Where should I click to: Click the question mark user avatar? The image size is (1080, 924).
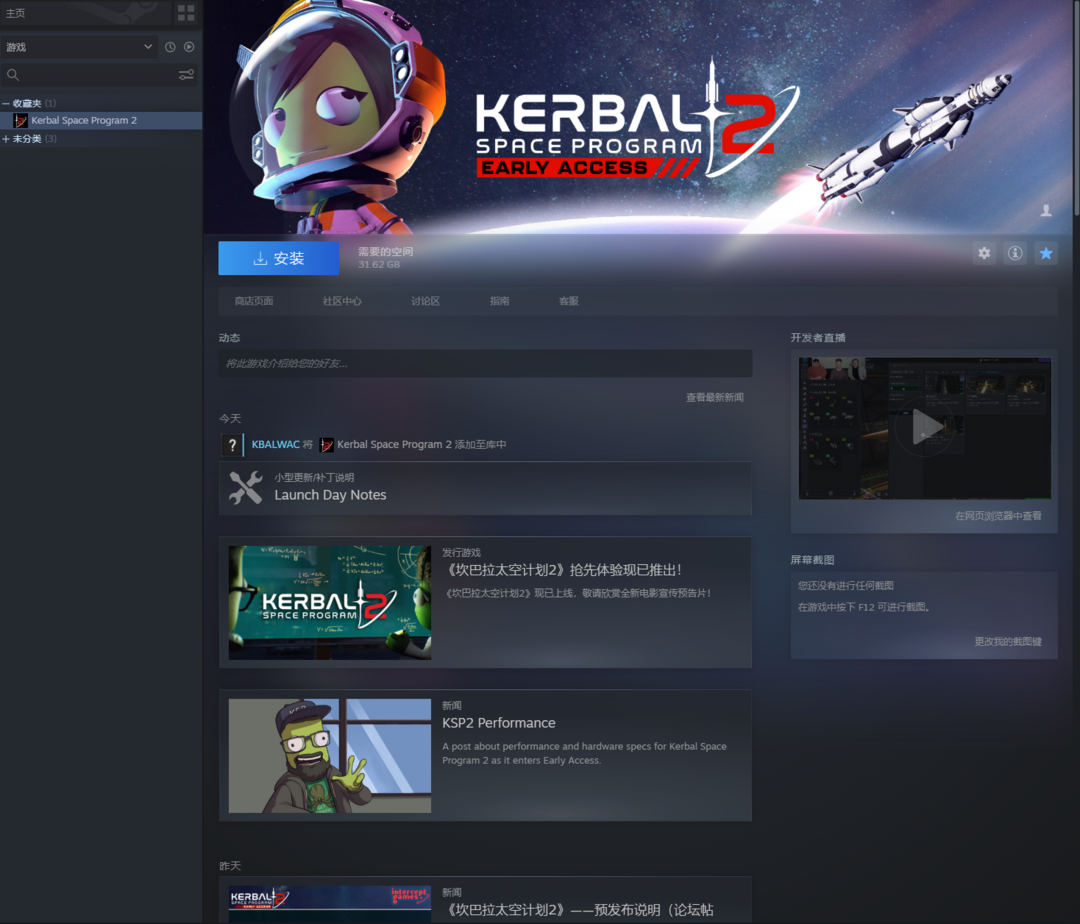click(232, 445)
